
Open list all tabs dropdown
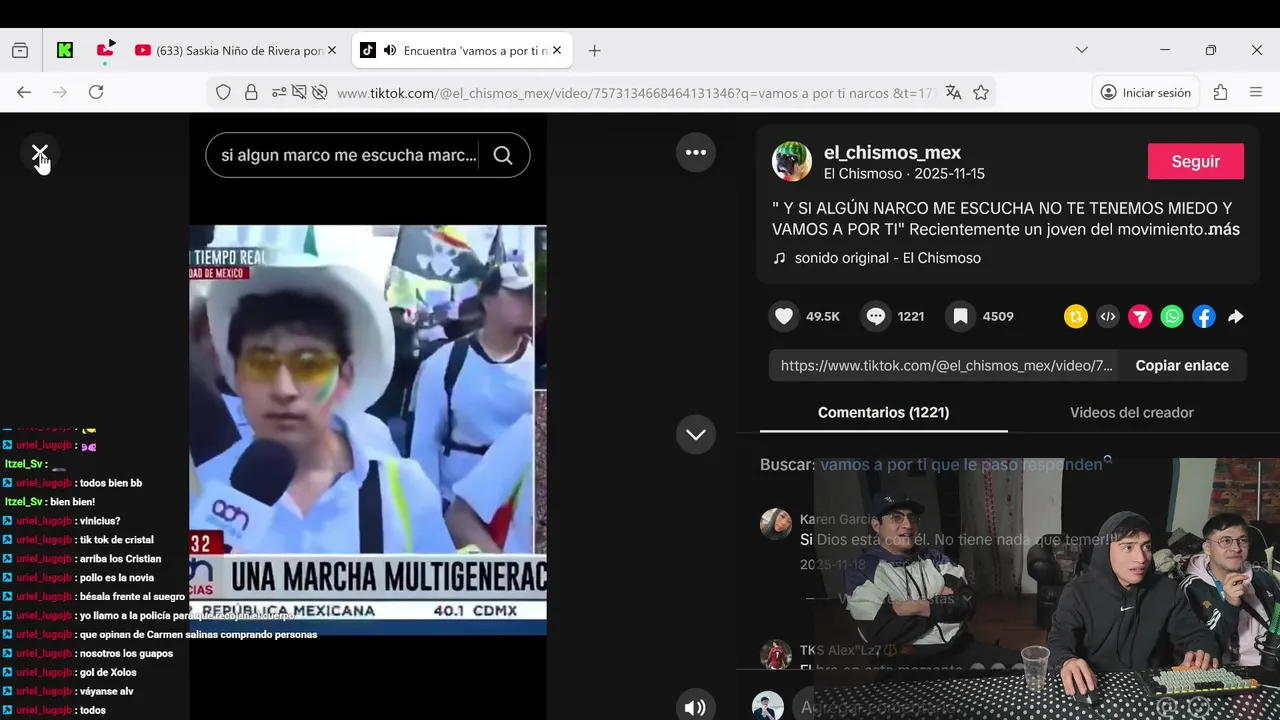[x=1081, y=50]
